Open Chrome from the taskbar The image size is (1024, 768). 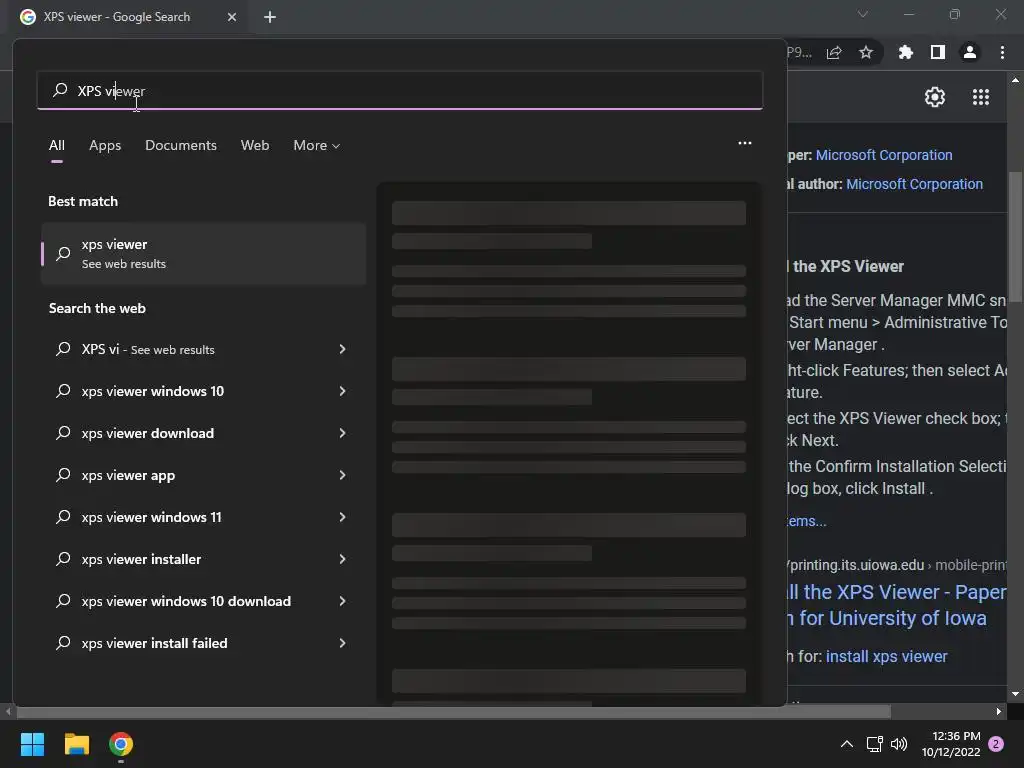click(121, 744)
